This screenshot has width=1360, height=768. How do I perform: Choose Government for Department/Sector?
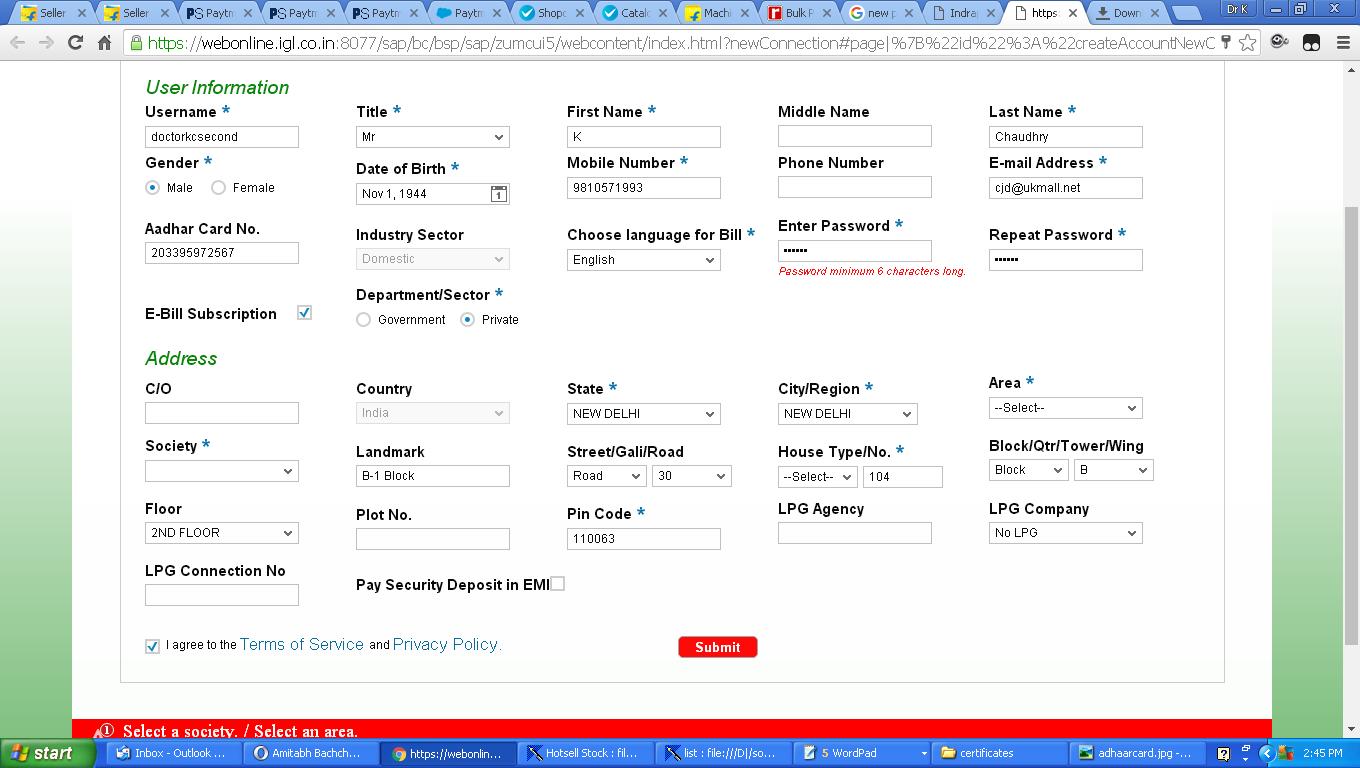(x=363, y=320)
